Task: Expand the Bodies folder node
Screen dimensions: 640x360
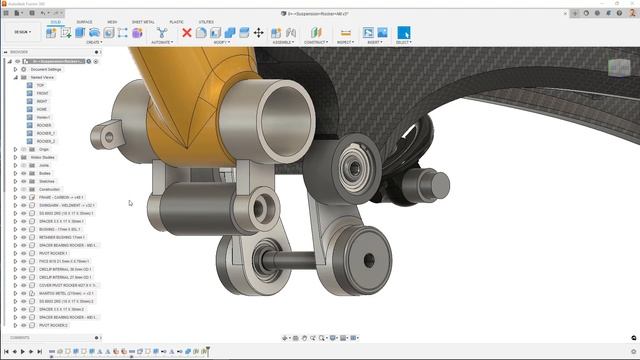Action: tap(16, 173)
